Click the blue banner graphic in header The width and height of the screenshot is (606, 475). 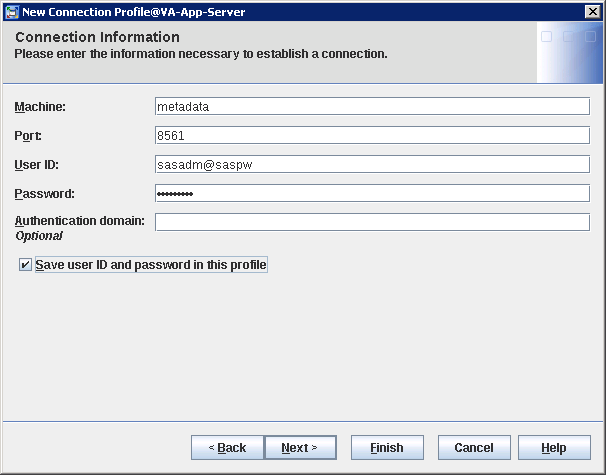569,53
